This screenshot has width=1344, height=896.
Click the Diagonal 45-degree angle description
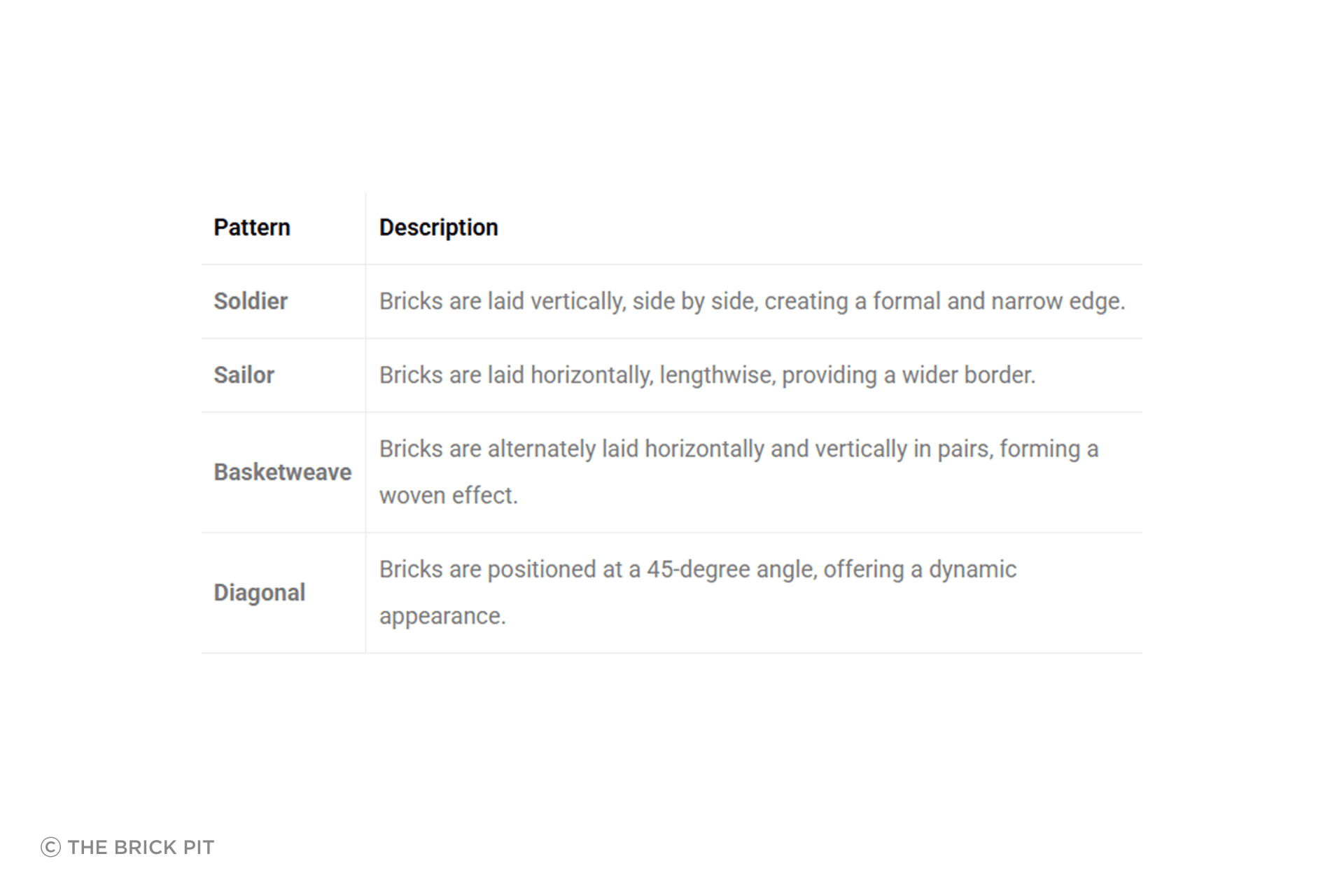click(x=698, y=570)
